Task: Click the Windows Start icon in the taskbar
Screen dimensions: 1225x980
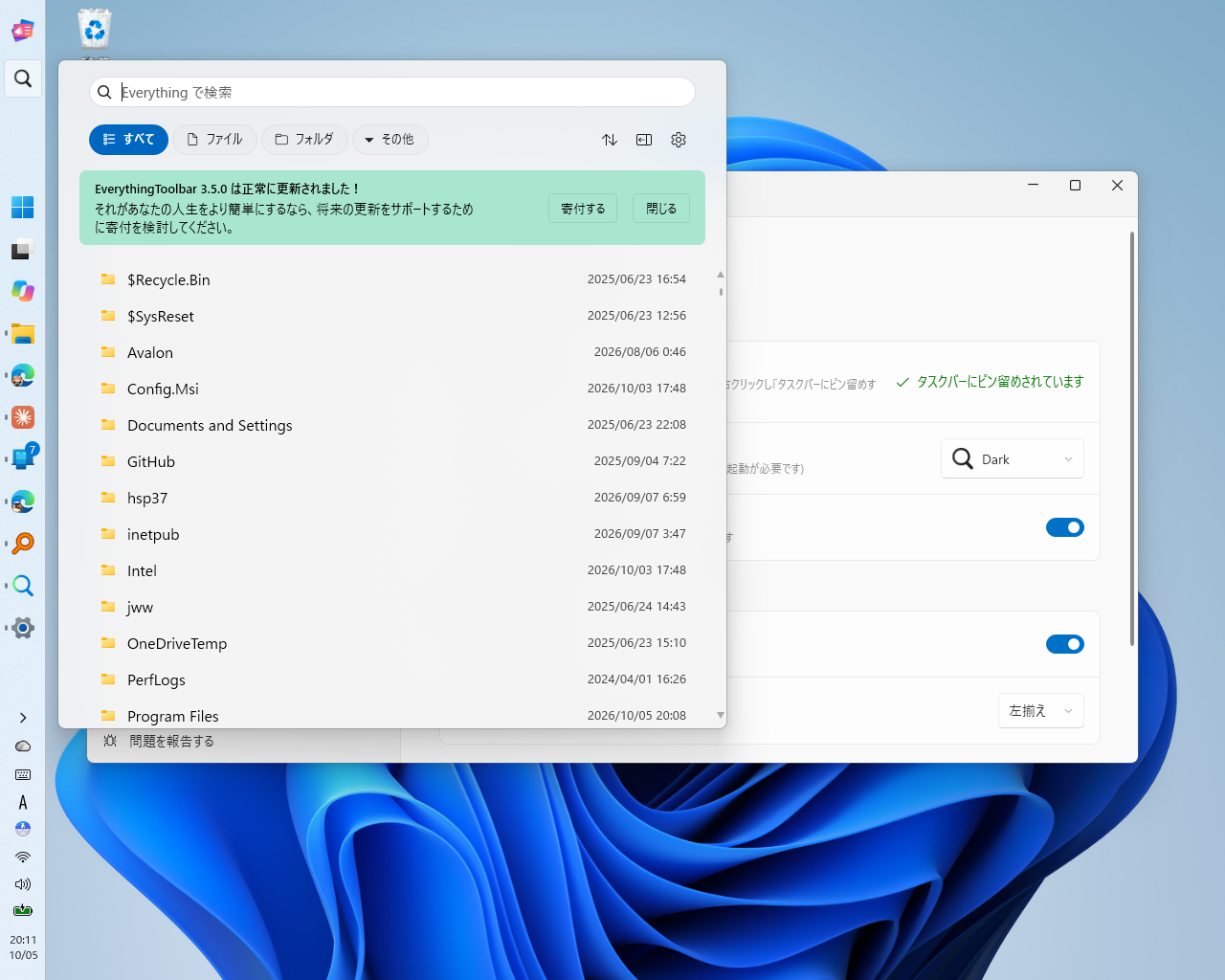Action: click(23, 207)
